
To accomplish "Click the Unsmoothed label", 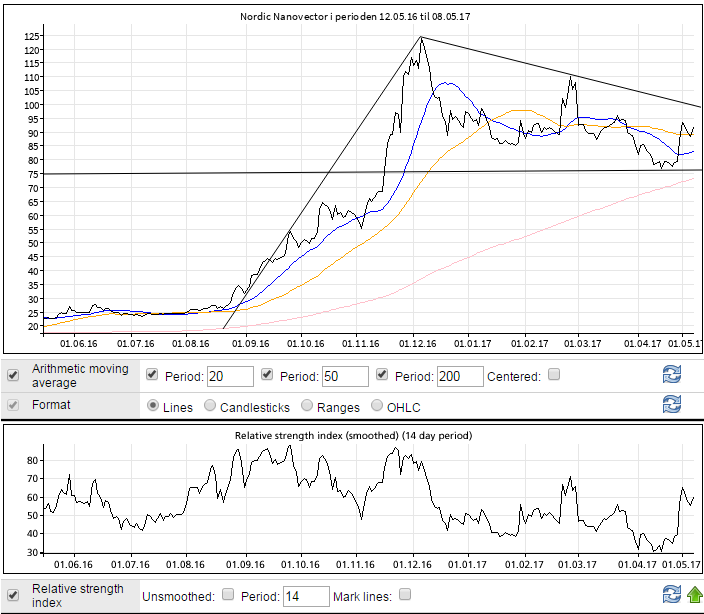I will (179, 596).
